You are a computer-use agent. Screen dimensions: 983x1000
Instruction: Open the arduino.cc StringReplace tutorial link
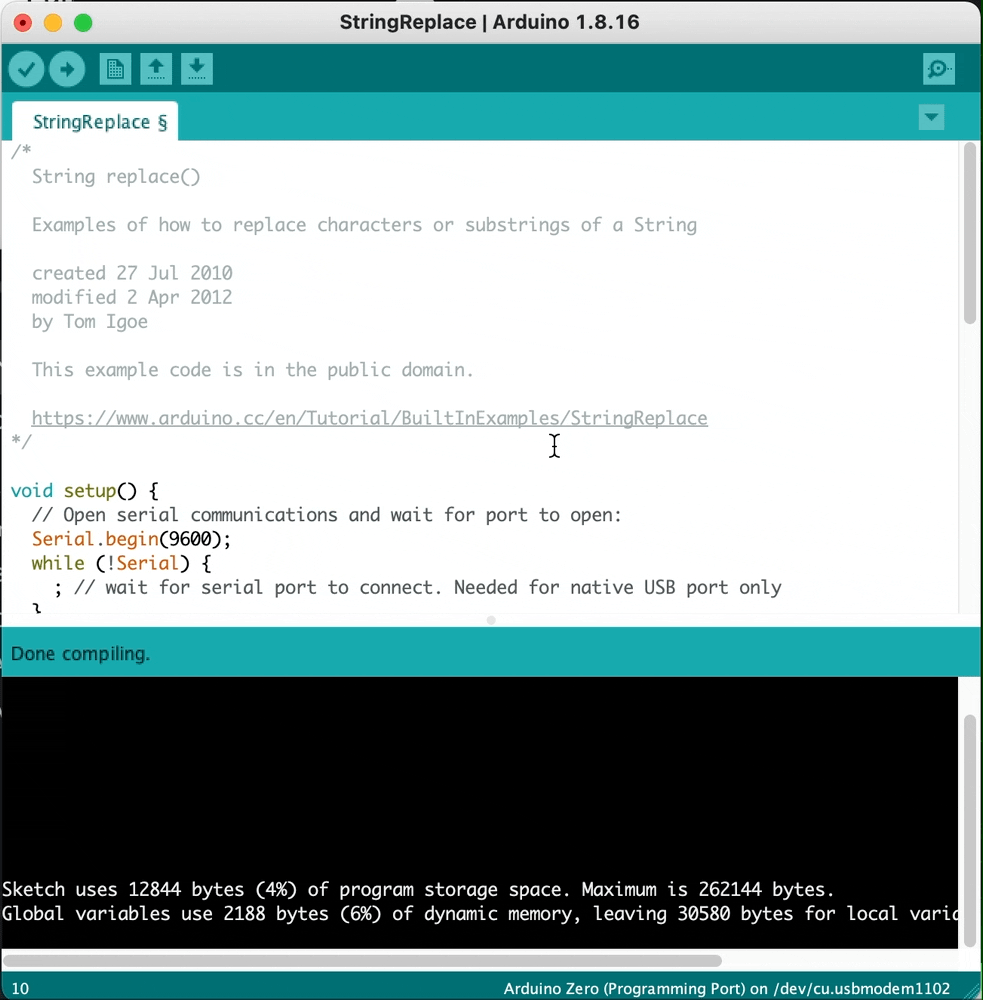(369, 418)
